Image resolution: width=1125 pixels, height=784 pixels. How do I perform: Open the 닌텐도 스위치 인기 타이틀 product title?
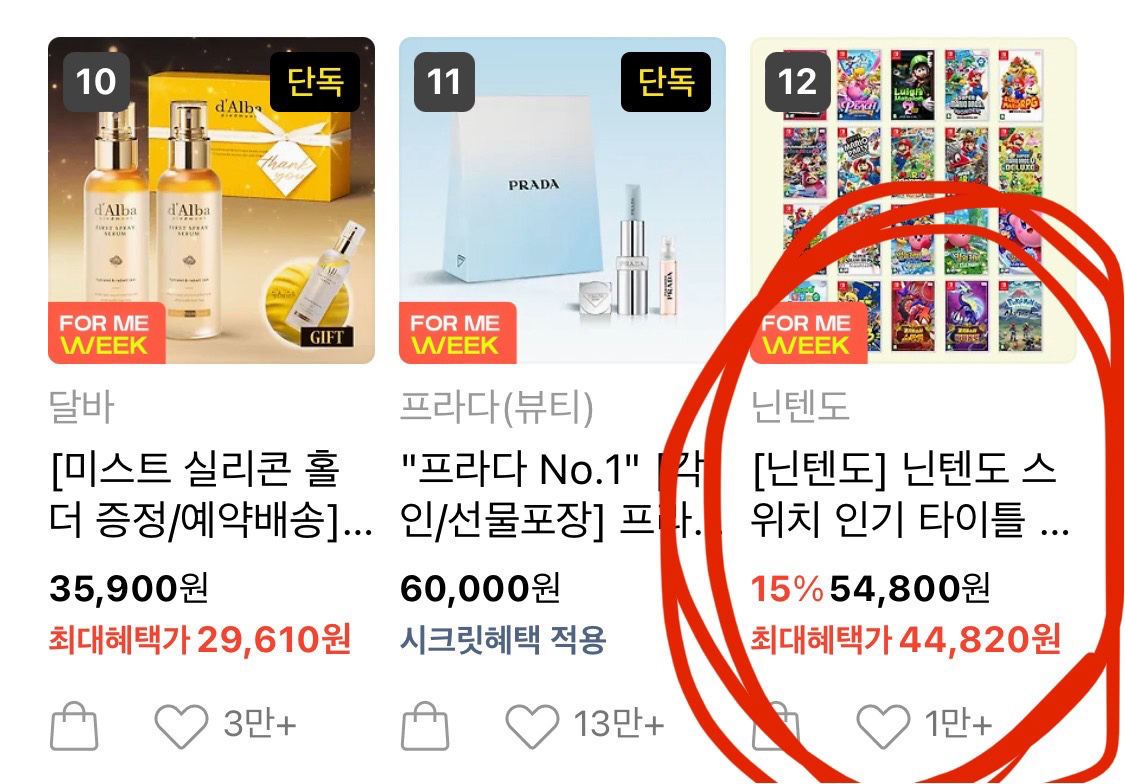(910, 494)
